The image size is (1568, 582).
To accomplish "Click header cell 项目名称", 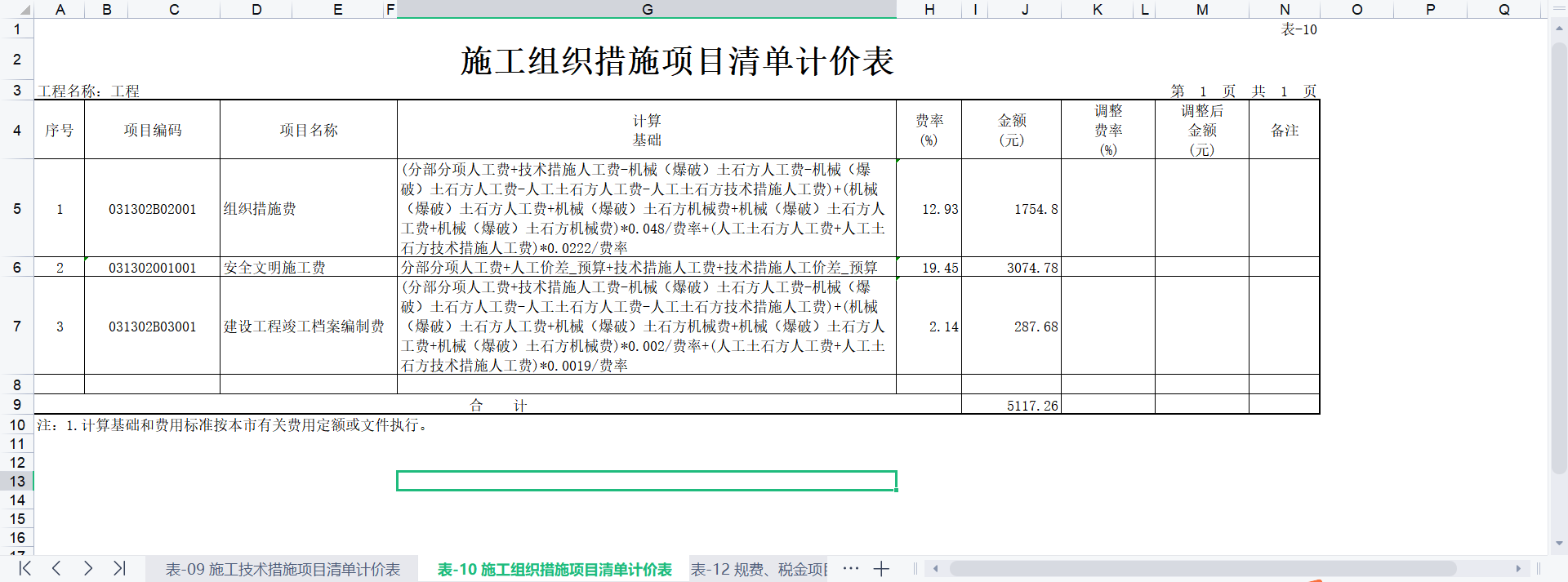I will pos(309,130).
